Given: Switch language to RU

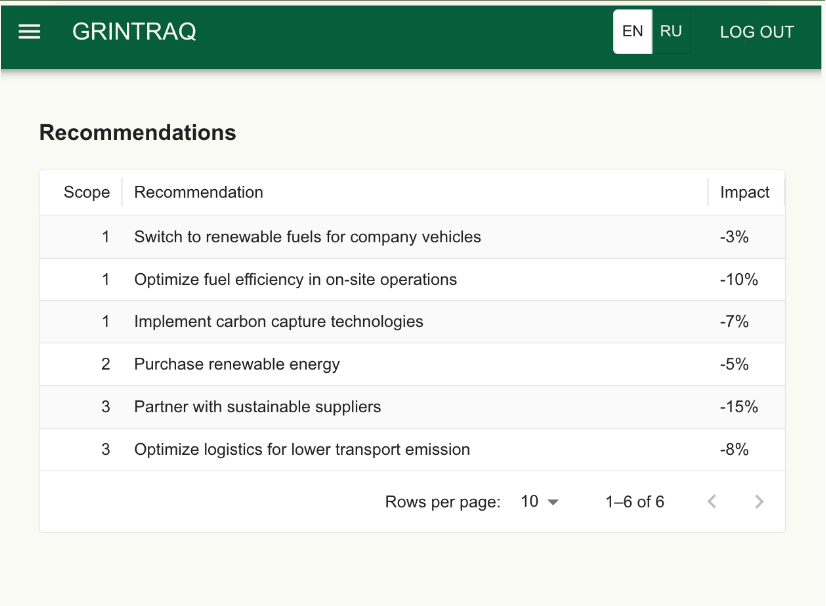Looking at the screenshot, I should tap(671, 32).
